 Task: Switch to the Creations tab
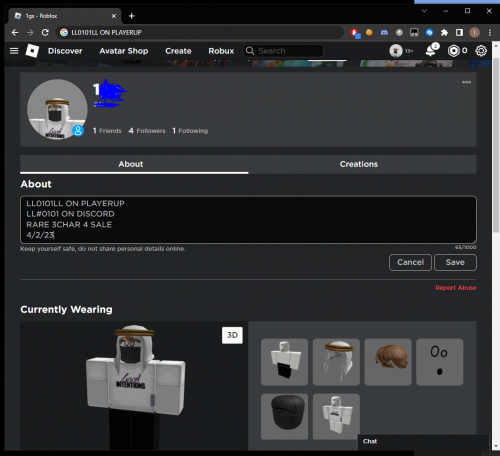(362, 164)
